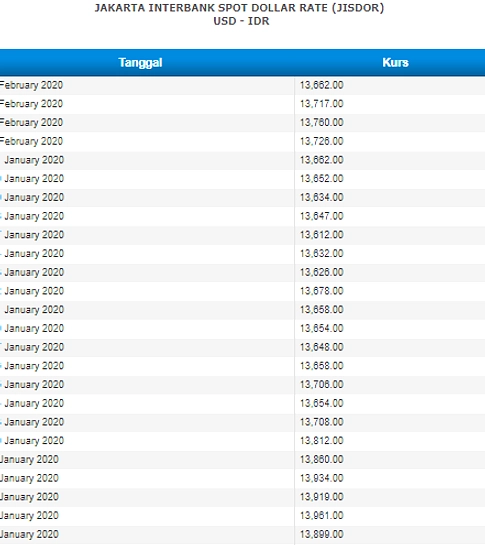Image resolution: width=485 pixels, height=545 pixels.
Task: Select the rate value 13,634.00
Action: pos(322,197)
